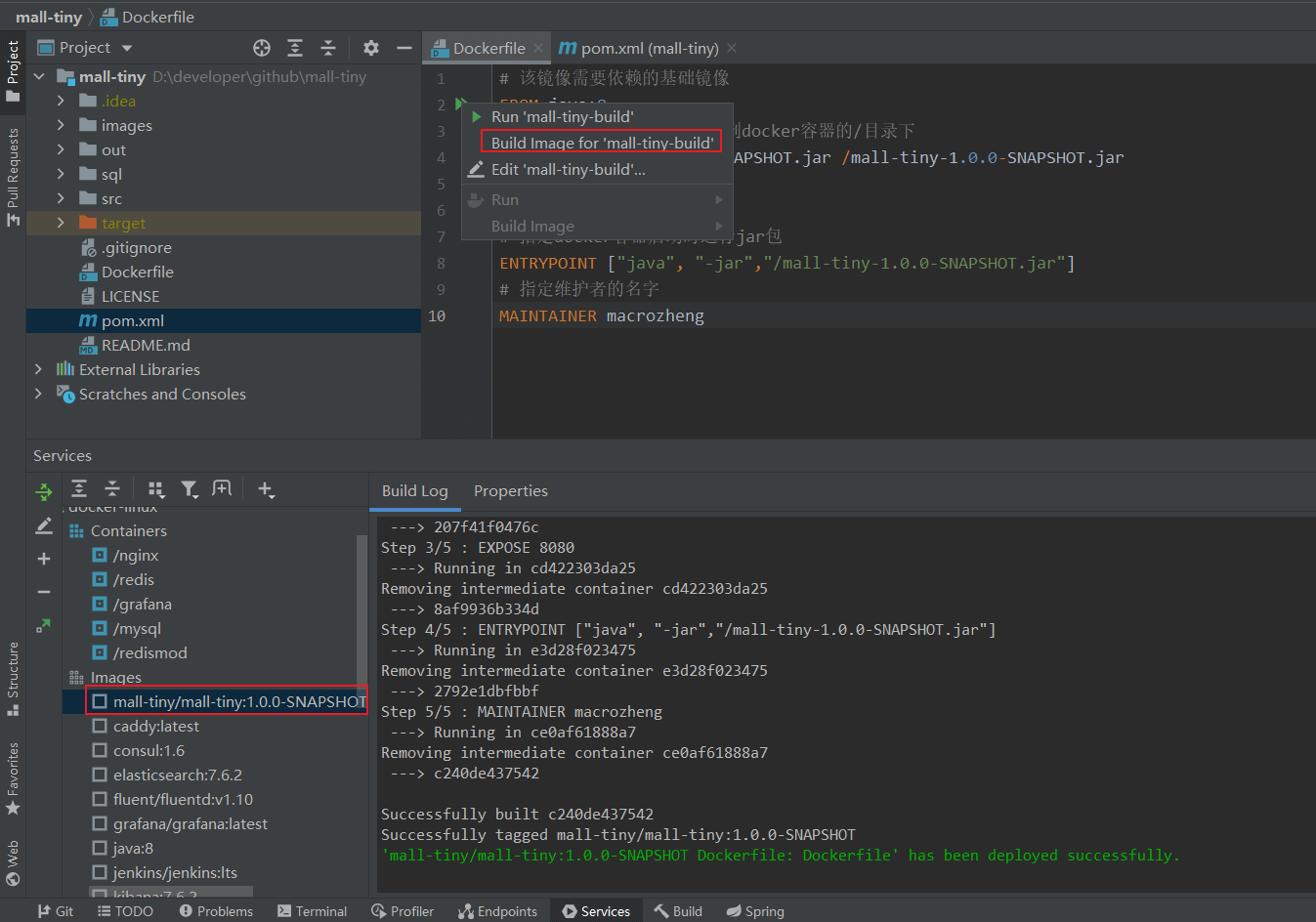1316x922 pixels.
Task: Select the consul:1.6 image checkbox
Action: pyautogui.click(x=100, y=750)
